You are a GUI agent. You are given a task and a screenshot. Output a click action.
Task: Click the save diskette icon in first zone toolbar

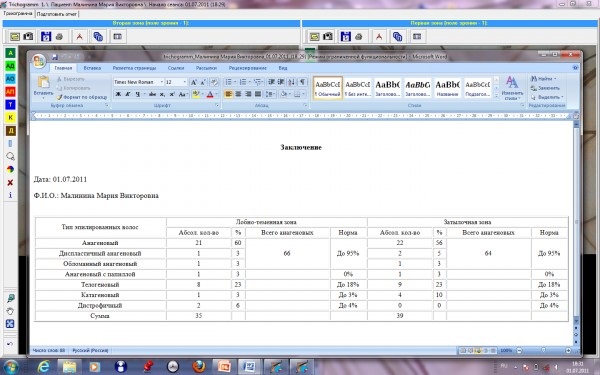pos(346,37)
